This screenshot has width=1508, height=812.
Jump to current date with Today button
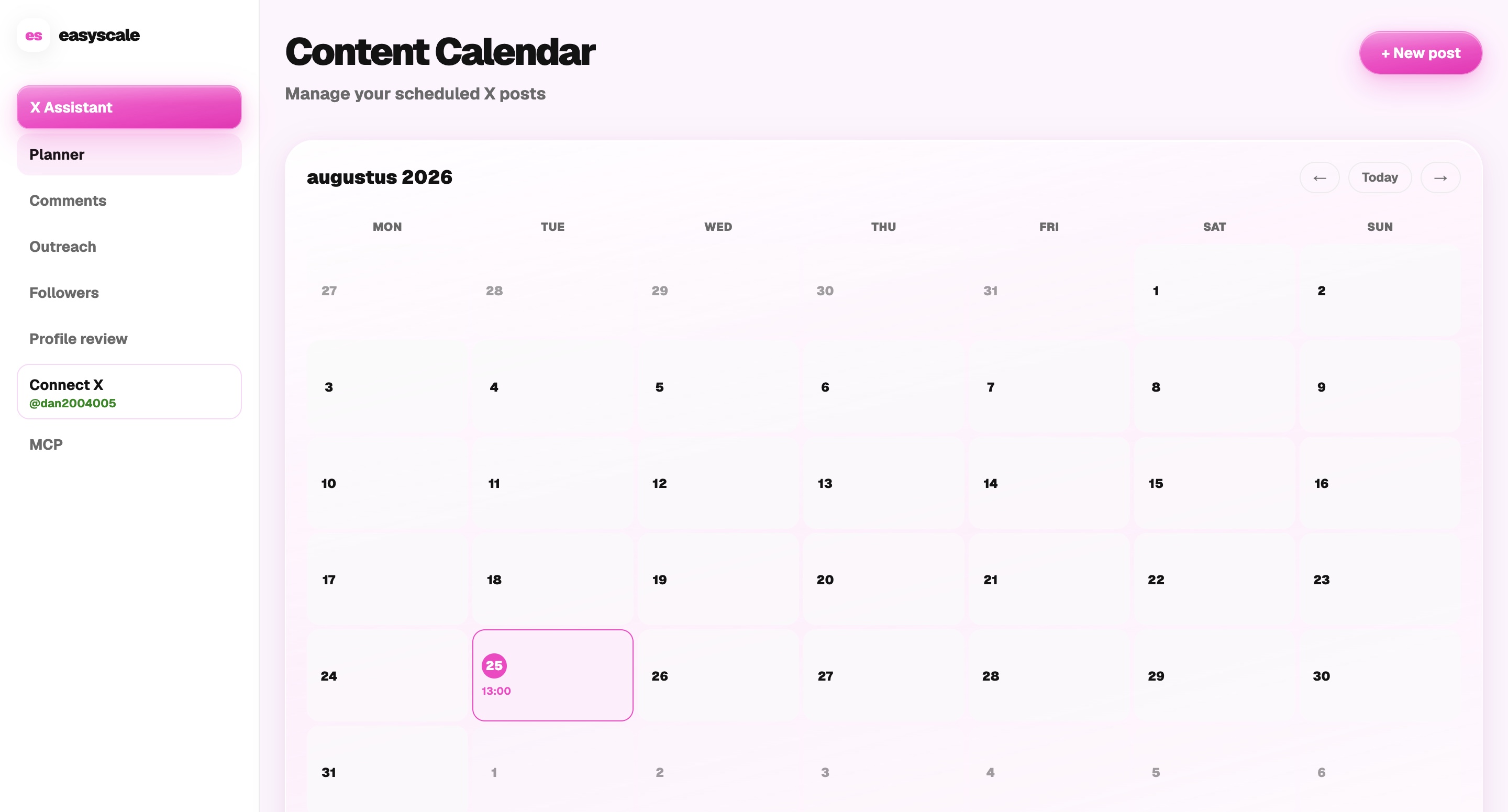click(x=1380, y=177)
